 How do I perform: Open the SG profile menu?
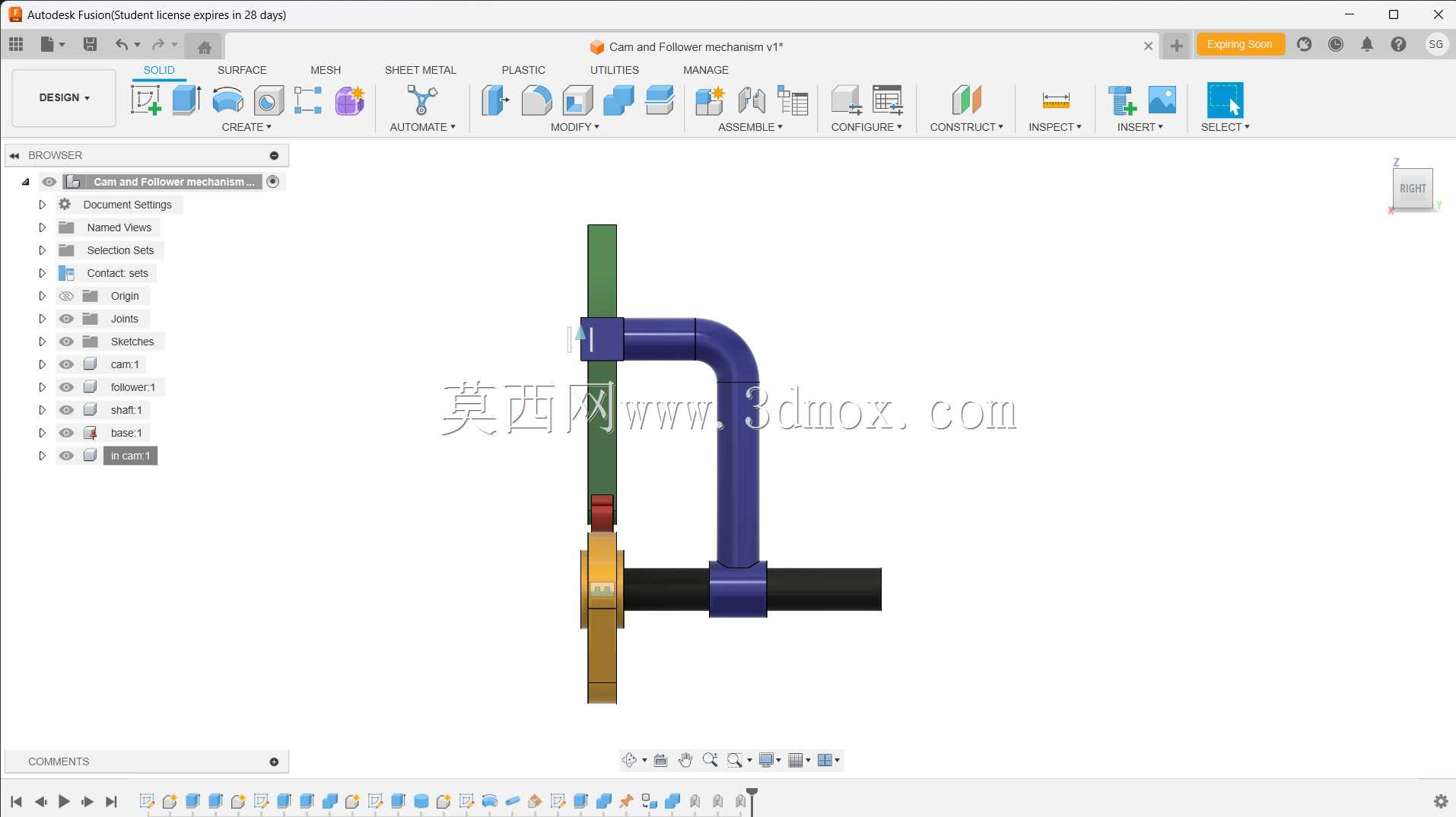click(x=1436, y=44)
